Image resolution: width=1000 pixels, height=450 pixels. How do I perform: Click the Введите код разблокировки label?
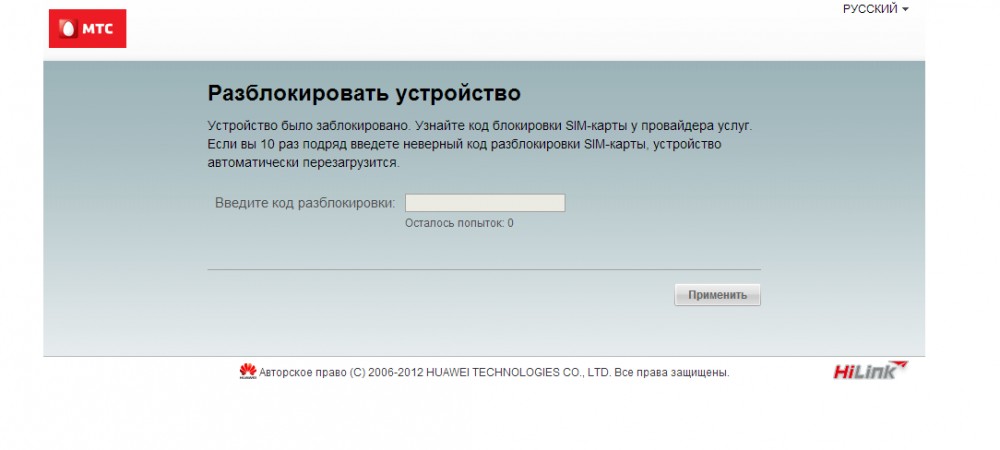(x=305, y=203)
